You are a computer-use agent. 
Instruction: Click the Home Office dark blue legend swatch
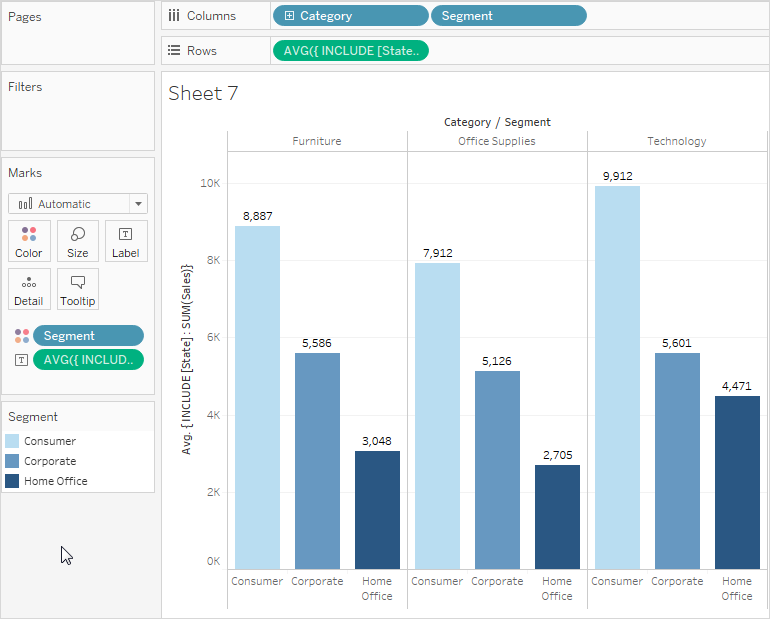click(12, 481)
